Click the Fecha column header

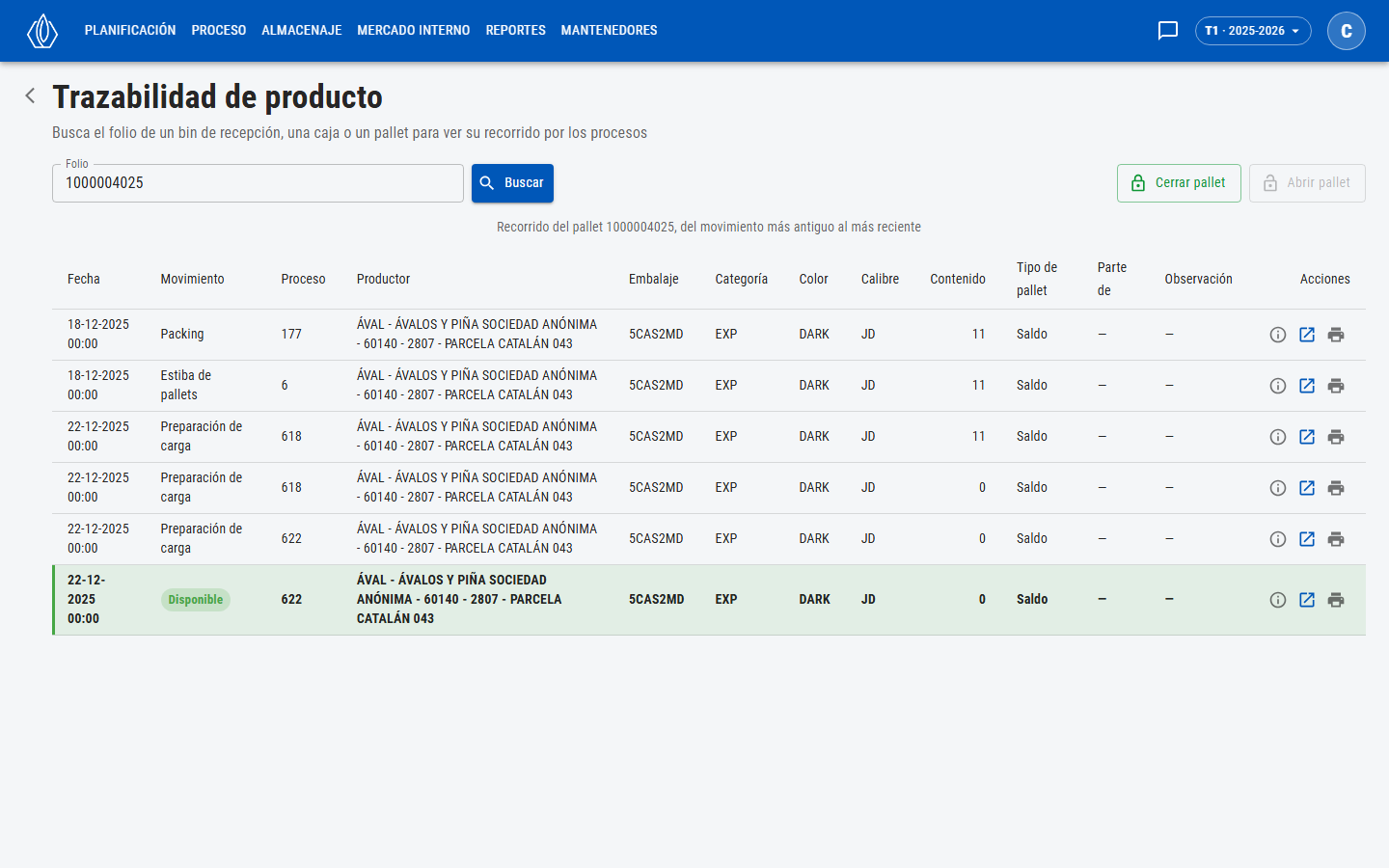[x=84, y=279]
